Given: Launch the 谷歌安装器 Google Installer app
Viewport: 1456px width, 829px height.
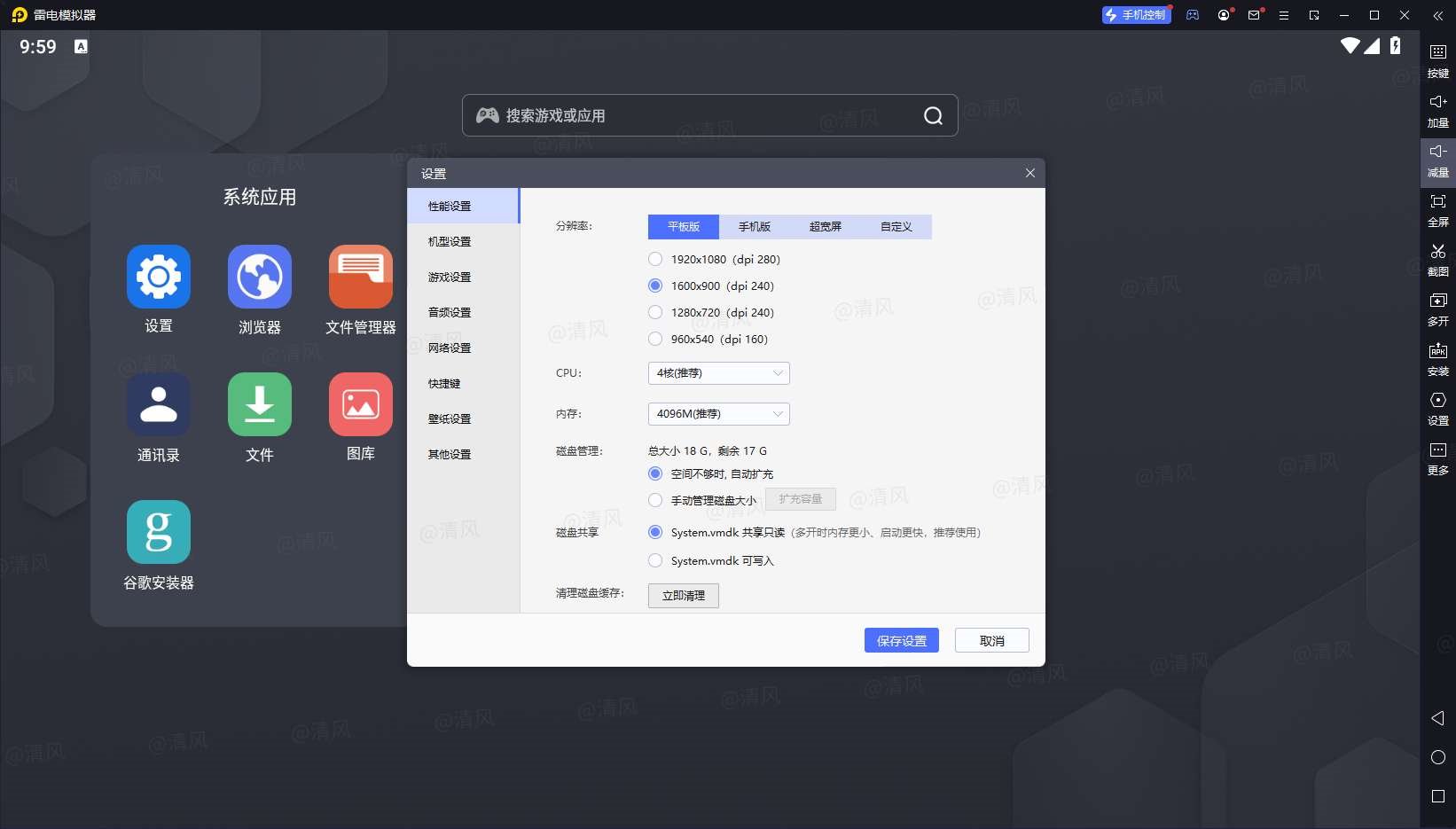Looking at the screenshot, I should [x=158, y=532].
